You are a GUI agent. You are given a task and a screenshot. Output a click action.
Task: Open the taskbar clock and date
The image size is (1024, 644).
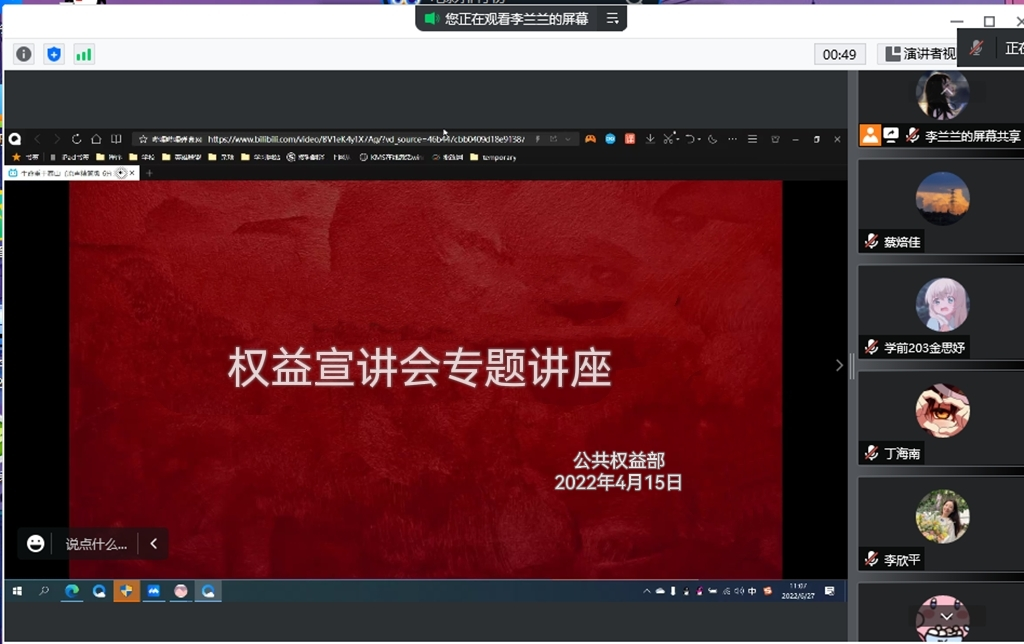pos(798,591)
